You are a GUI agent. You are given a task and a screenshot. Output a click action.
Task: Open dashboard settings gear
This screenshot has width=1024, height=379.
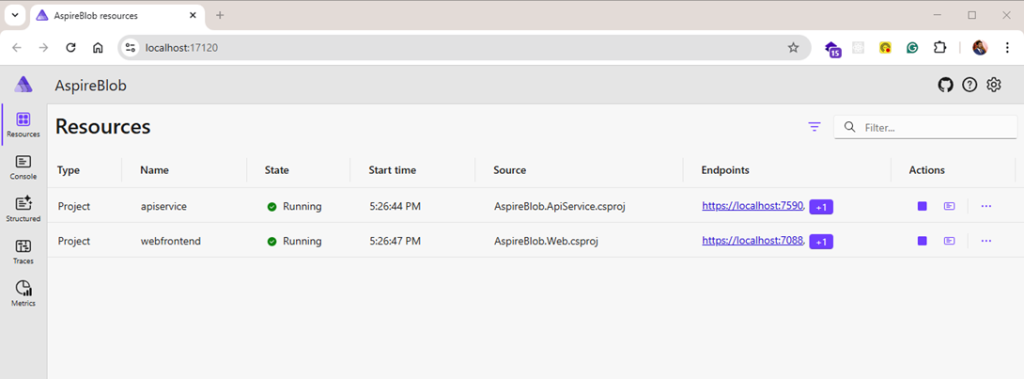(994, 84)
